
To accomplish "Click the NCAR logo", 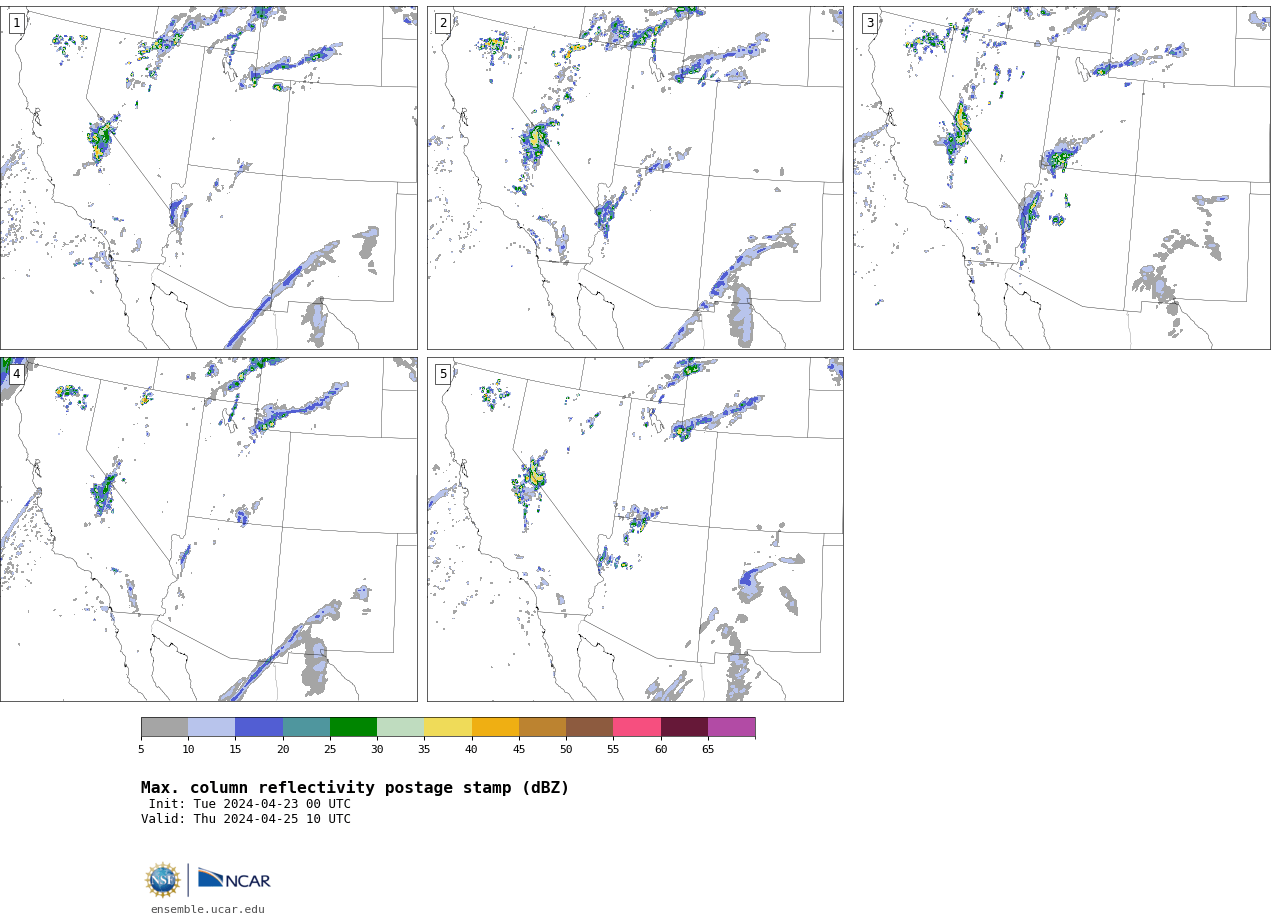I will coord(234,878).
